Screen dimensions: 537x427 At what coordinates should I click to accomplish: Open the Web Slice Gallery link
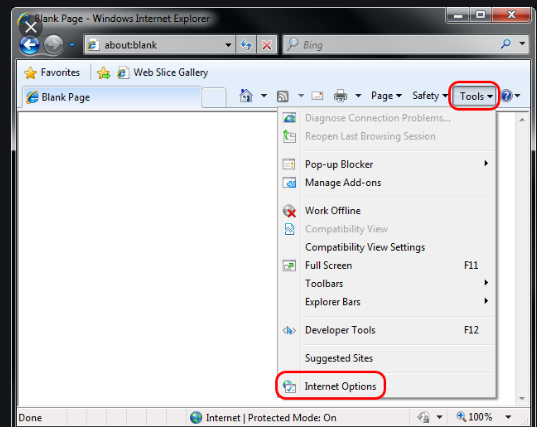click(x=163, y=73)
